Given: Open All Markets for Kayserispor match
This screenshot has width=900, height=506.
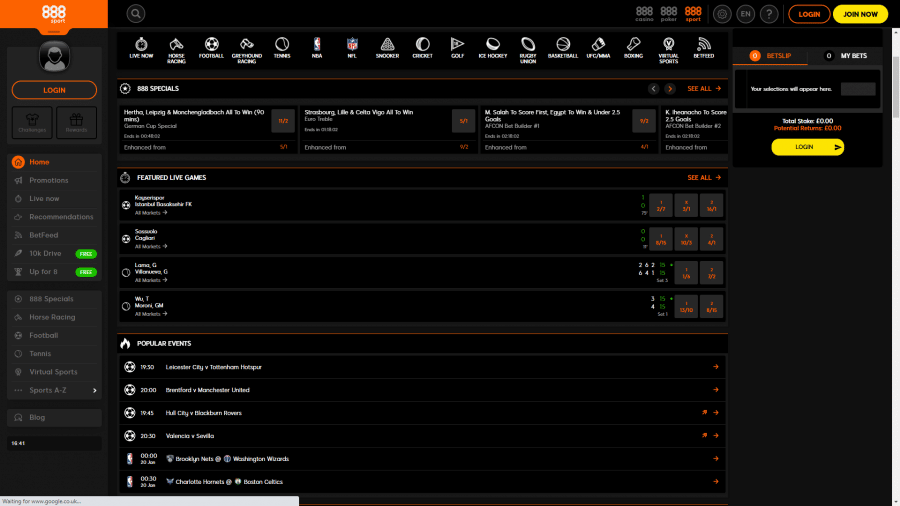Looking at the screenshot, I should coord(151,213).
